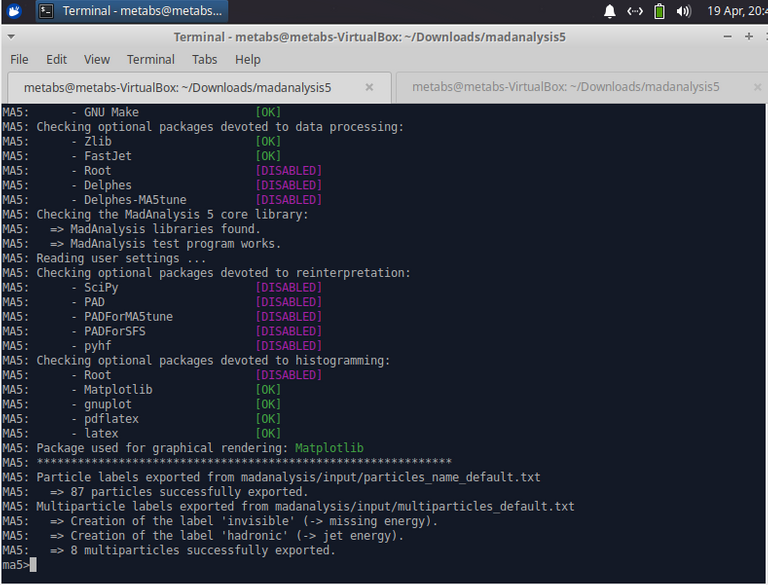Click the OK status next to gnuplot
The width and height of the screenshot is (768, 585).
click(268, 404)
